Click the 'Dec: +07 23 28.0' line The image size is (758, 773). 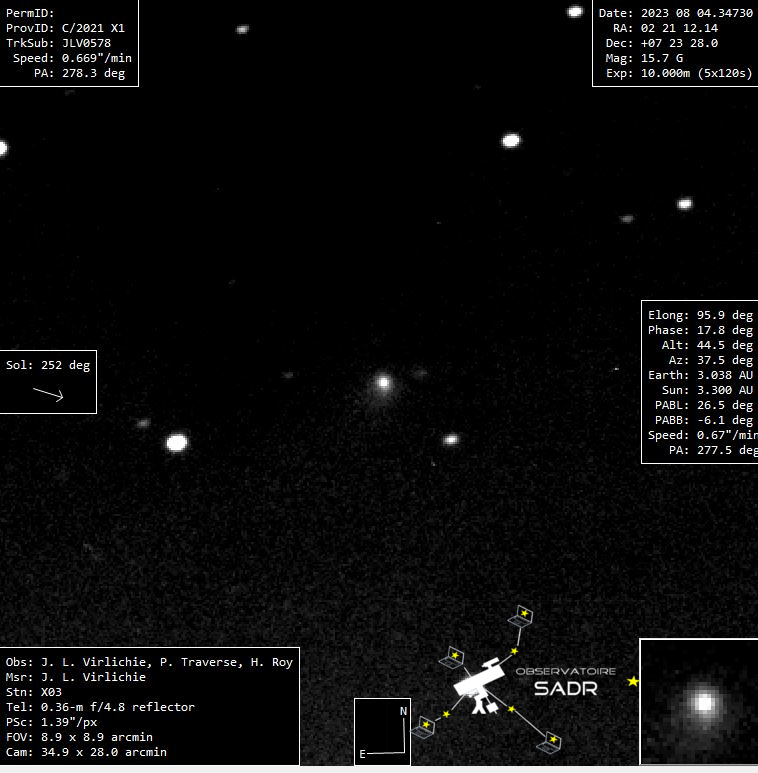pos(662,43)
